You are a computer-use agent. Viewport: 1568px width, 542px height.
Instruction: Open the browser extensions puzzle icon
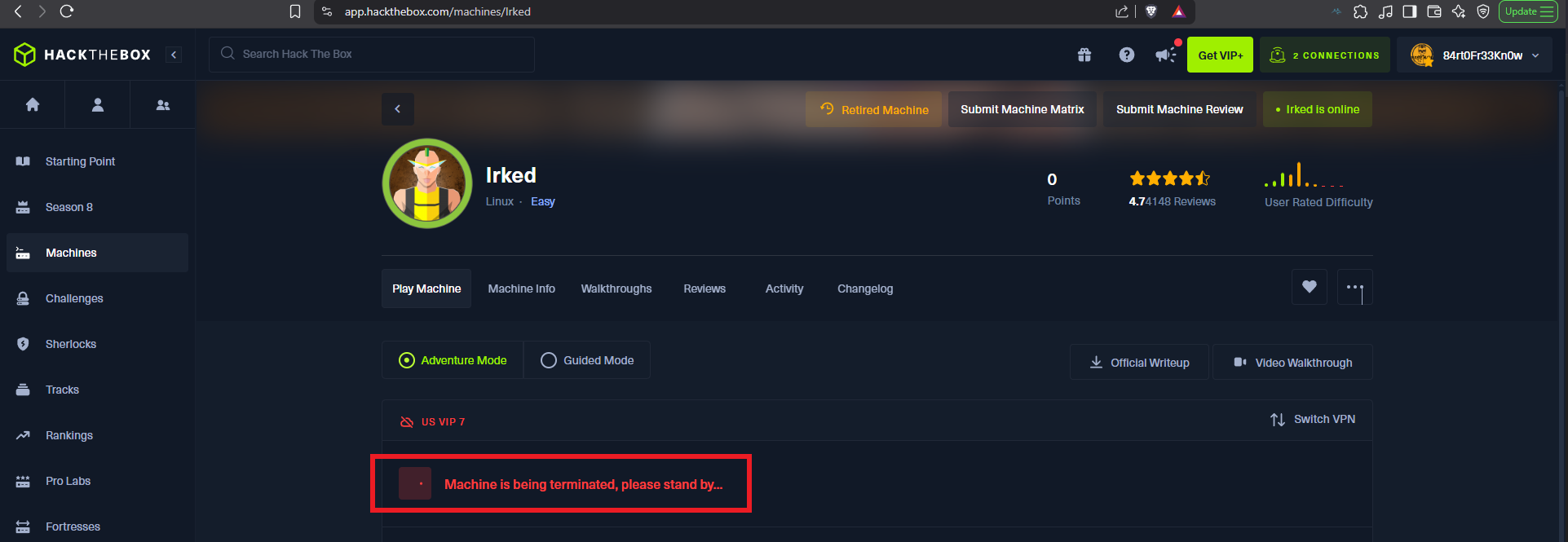(1360, 11)
